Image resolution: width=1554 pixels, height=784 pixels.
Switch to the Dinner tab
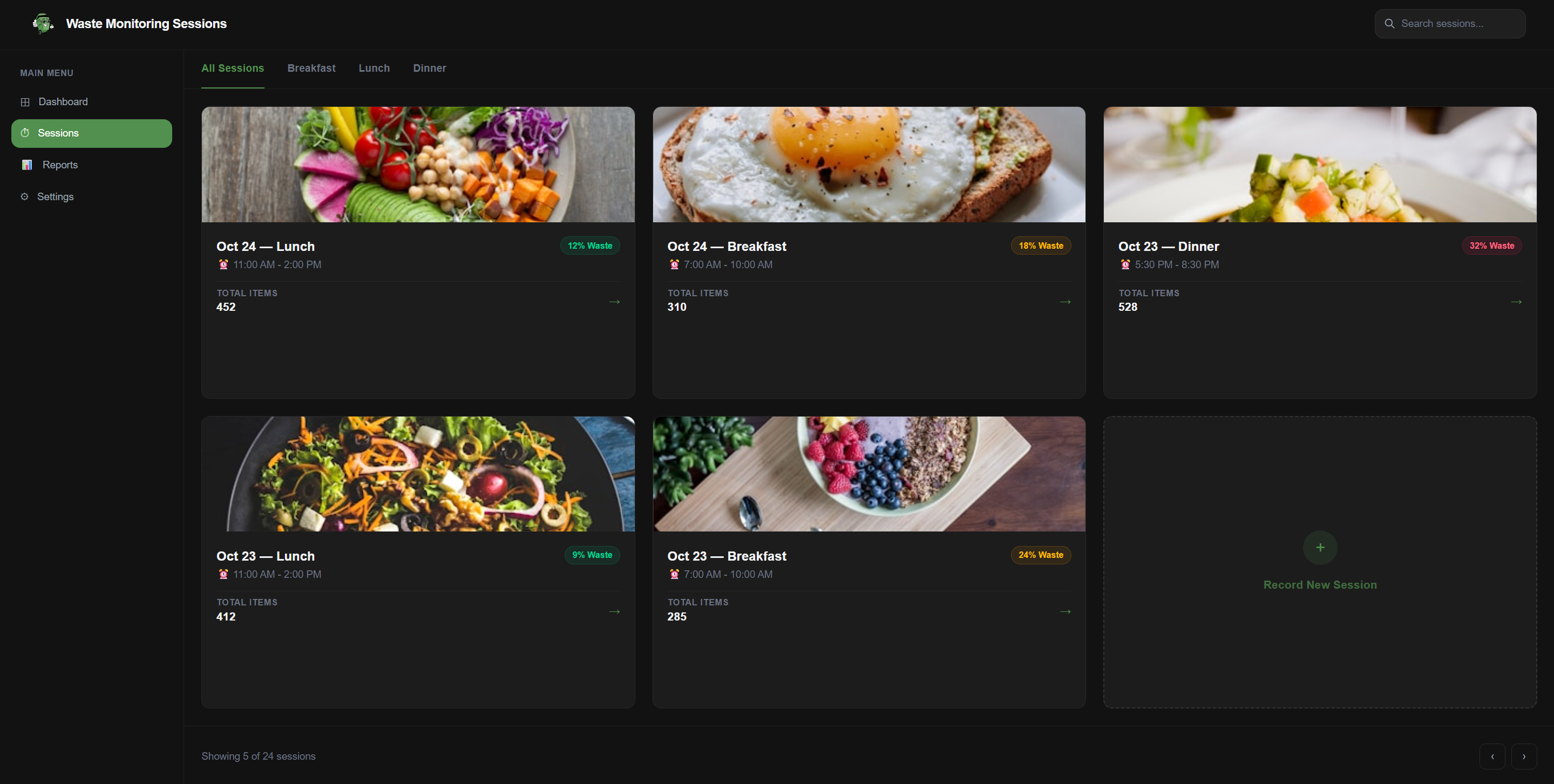coord(430,68)
